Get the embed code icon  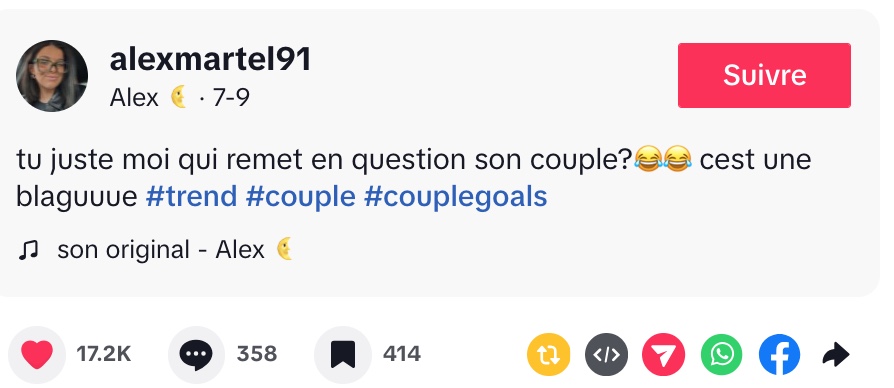click(607, 354)
